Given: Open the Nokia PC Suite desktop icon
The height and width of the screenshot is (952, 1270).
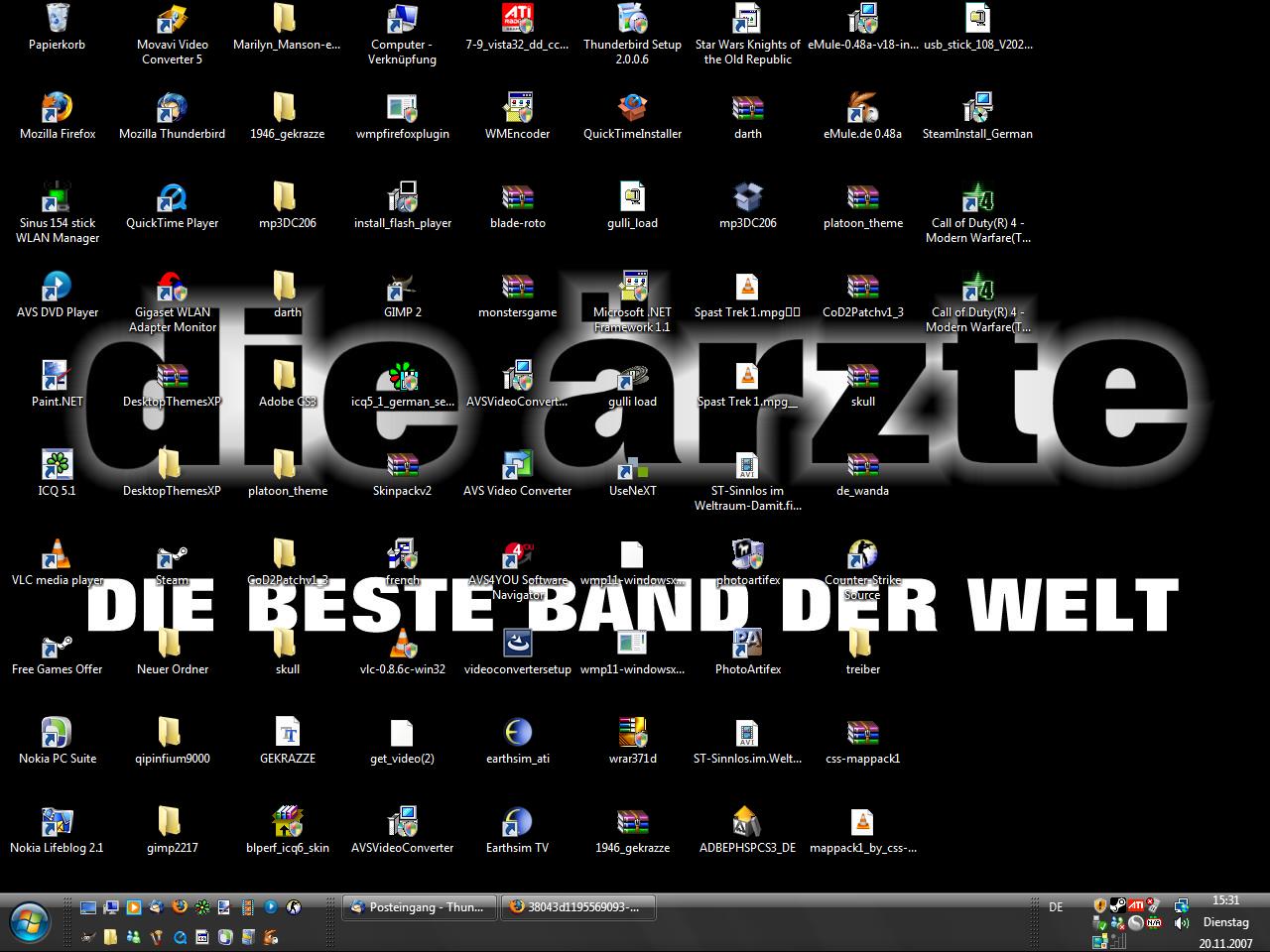Looking at the screenshot, I should (x=58, y=735).
